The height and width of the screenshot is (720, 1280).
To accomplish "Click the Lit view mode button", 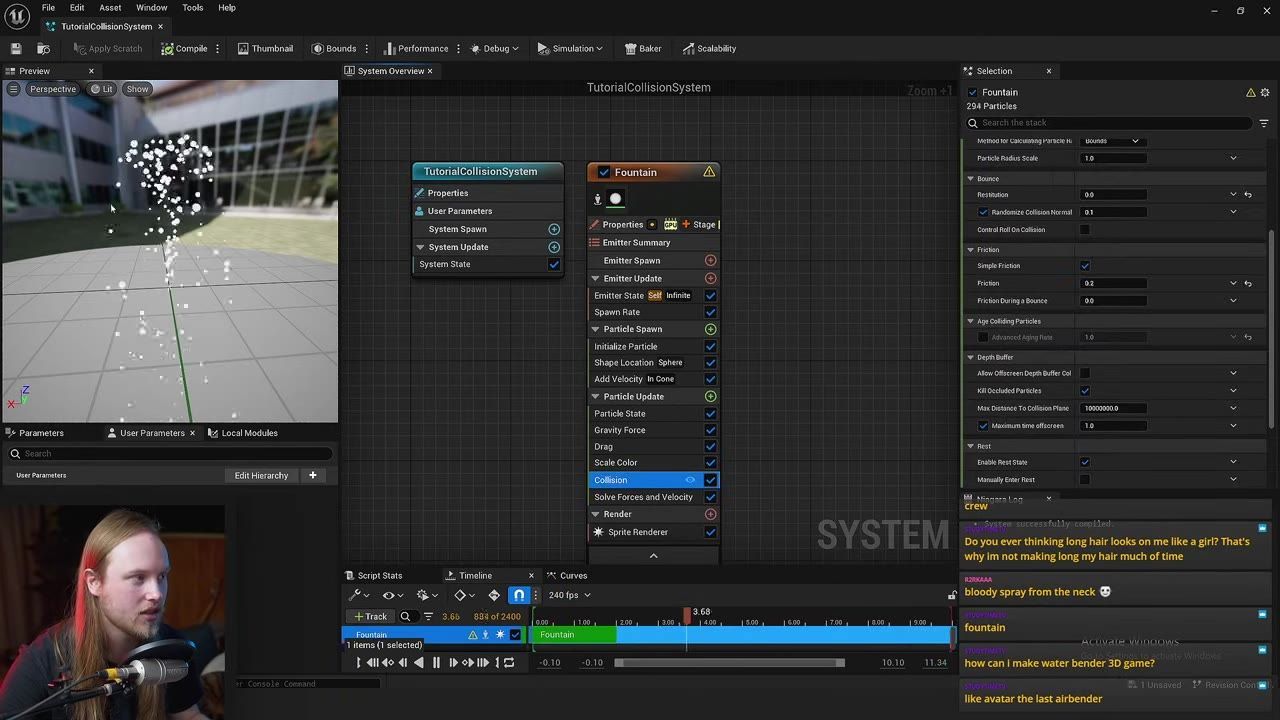I will (101, 89).
